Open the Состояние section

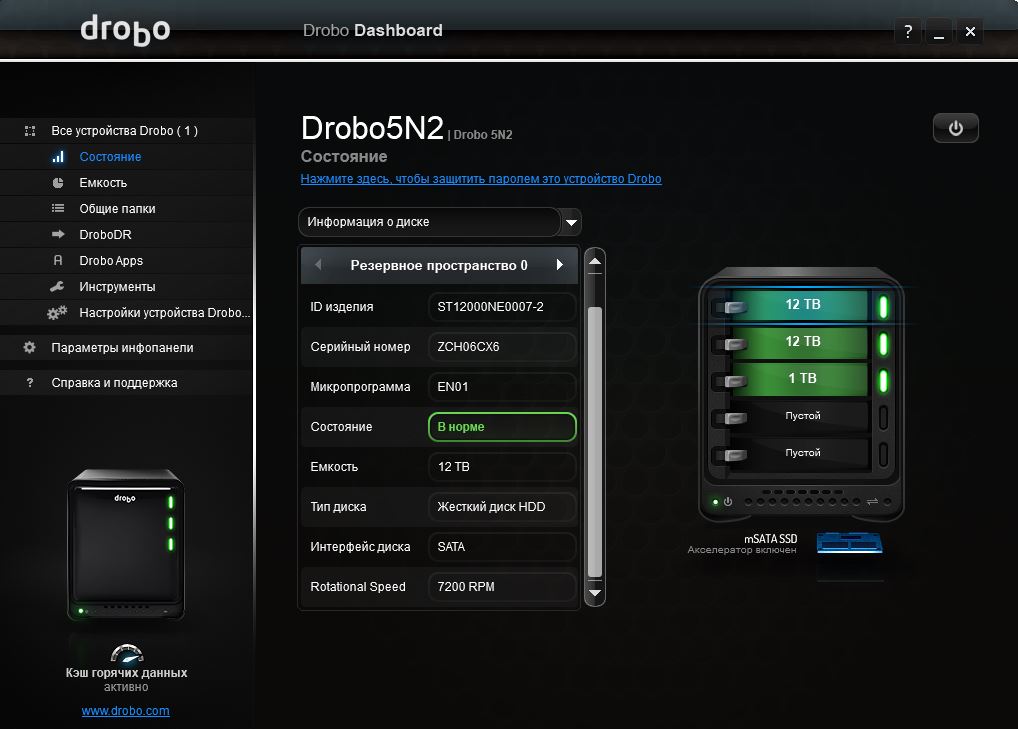110,156
